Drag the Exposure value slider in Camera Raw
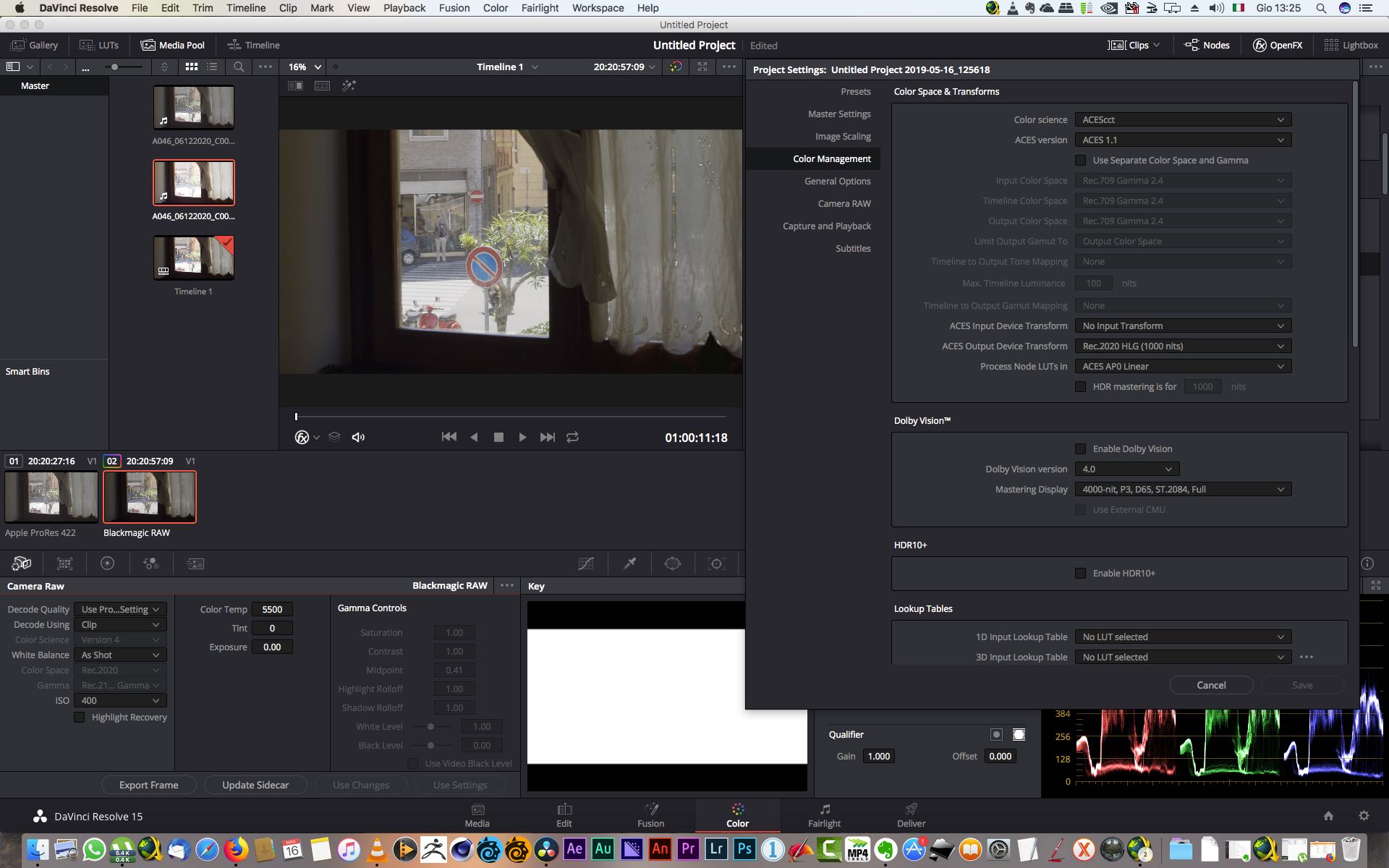Image resolution: width=1389 pixels, height=868 pixels. point(271,647)
